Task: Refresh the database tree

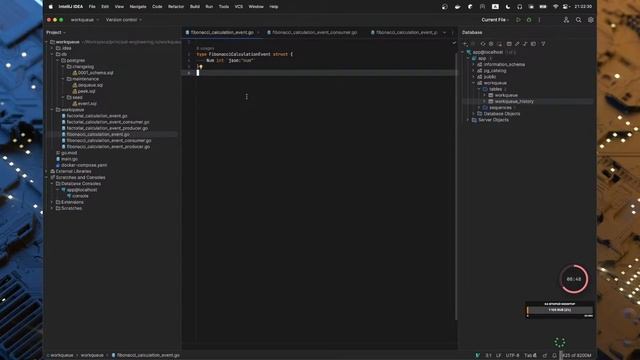Action: [483, 44]
